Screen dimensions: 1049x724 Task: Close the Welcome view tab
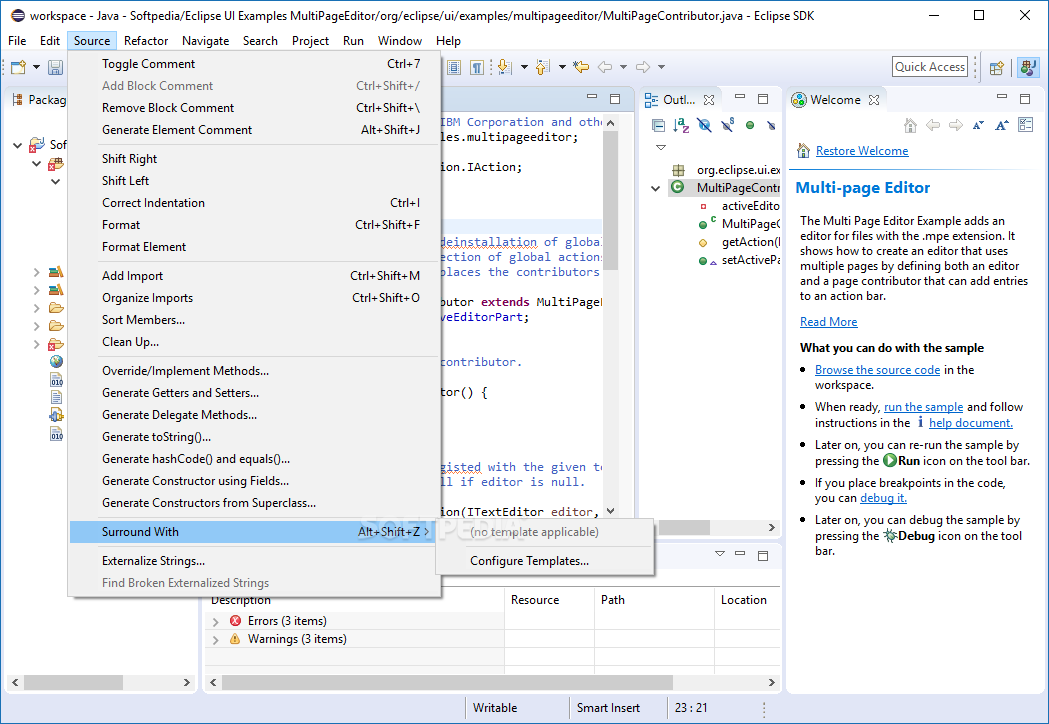[x=874, y=100]
